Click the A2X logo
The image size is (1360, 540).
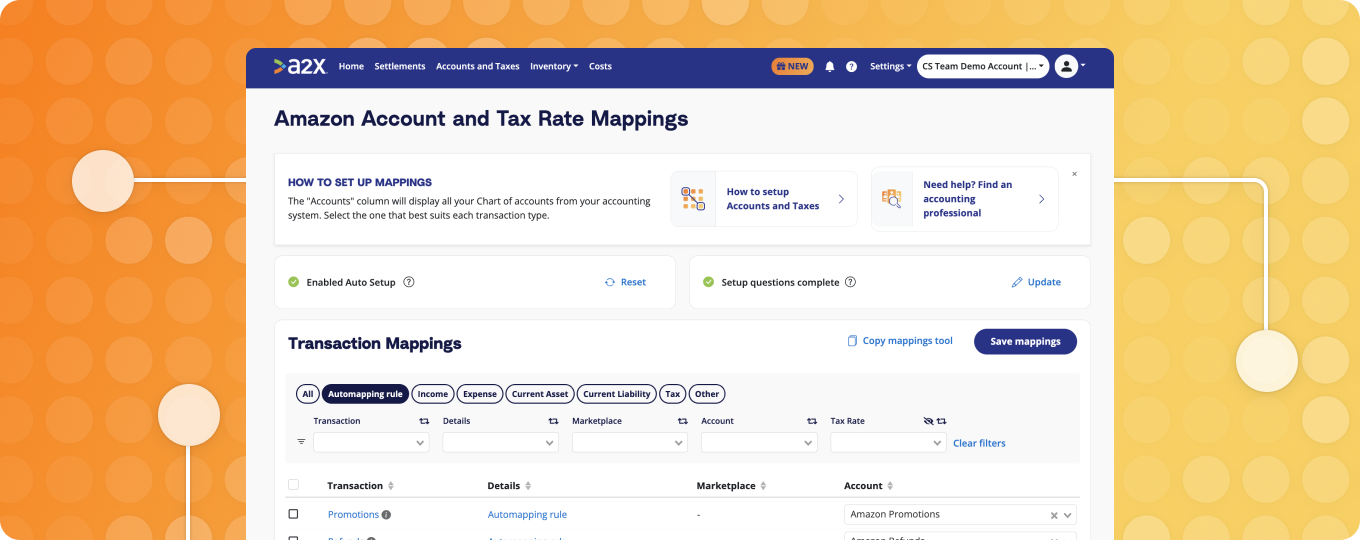pos(300,66)
